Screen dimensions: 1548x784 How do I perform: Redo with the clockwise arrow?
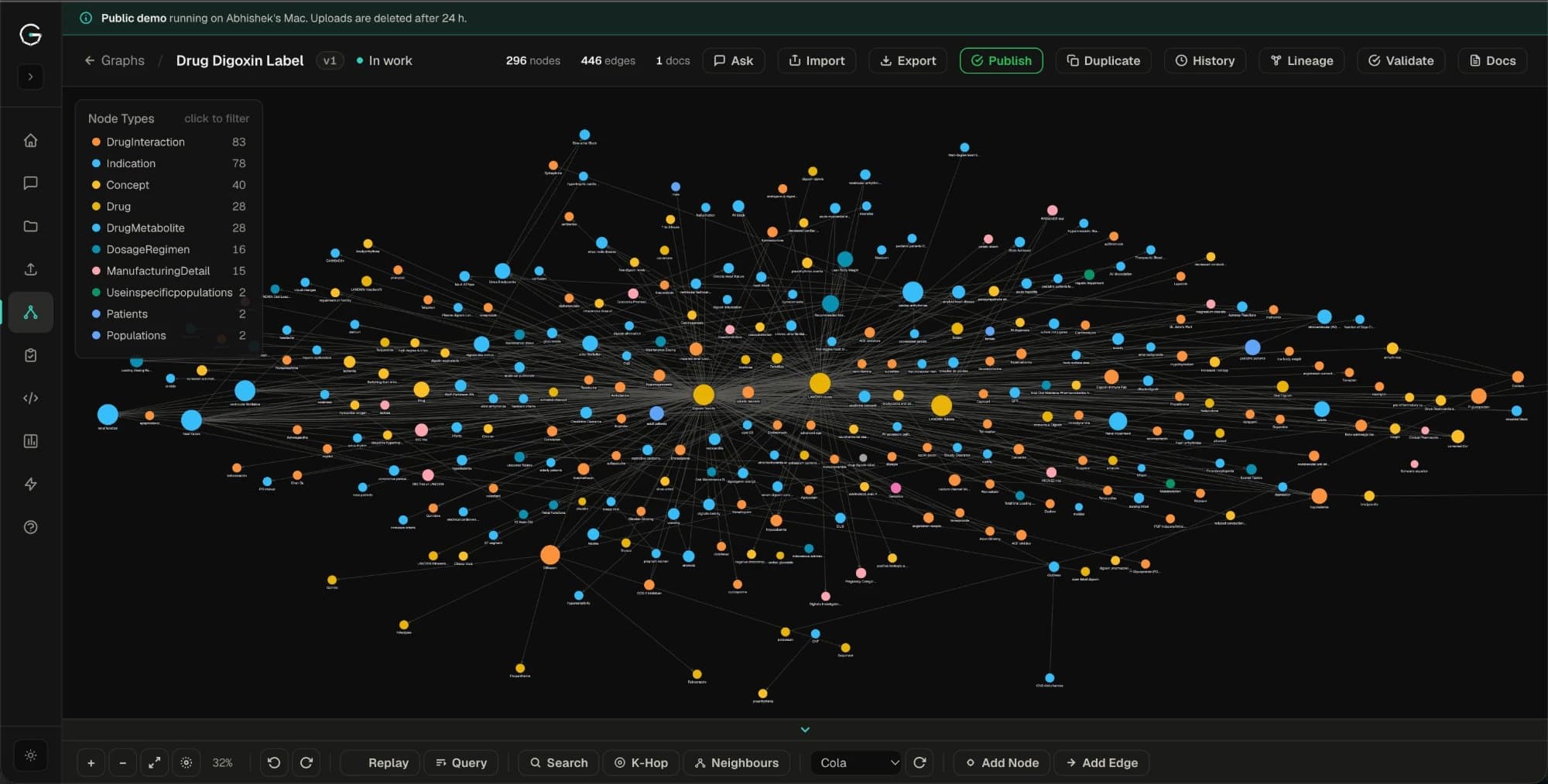click(307, 762)
